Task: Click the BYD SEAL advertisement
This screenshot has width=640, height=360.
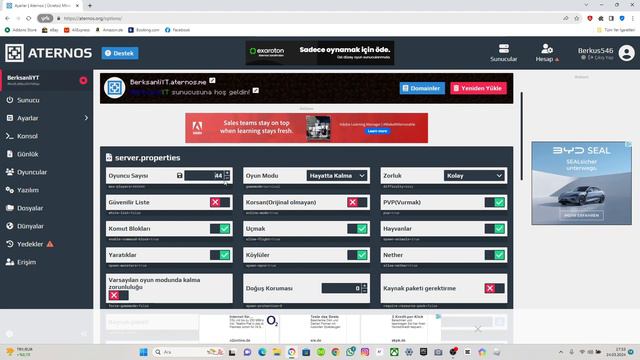Action: (x=581, y=183)
